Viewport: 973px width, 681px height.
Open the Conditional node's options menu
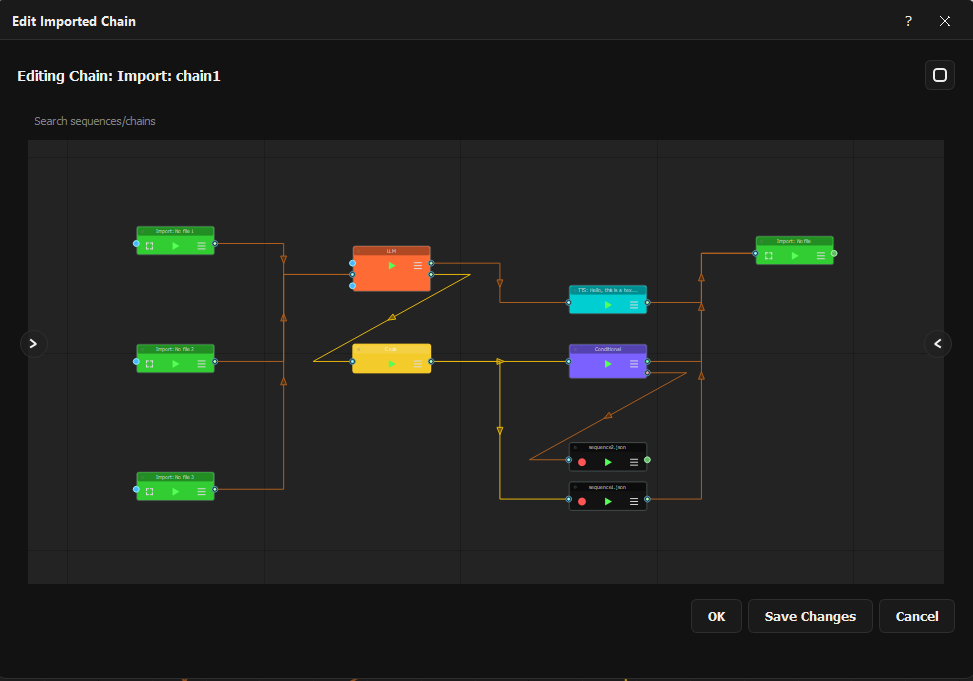(x=634, y=364)
